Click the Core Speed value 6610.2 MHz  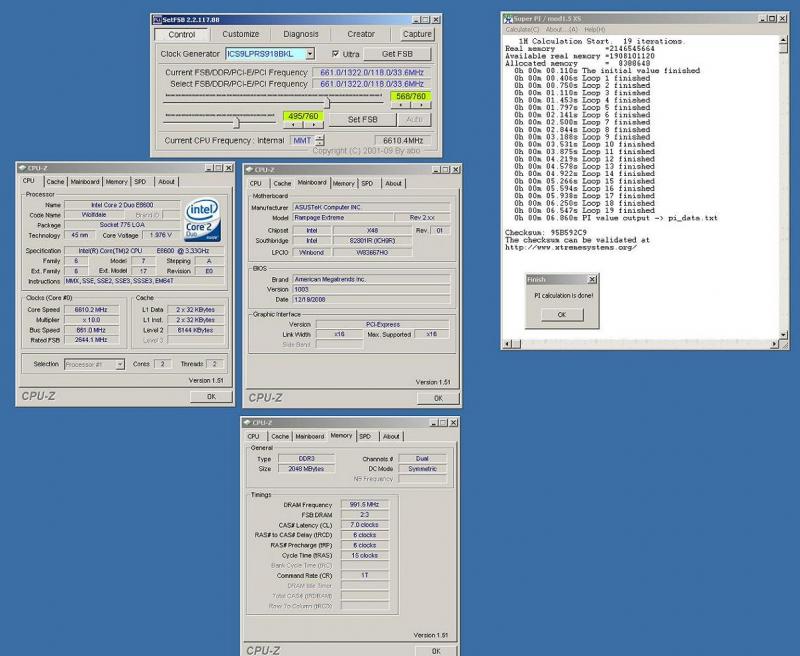click(91, 310)
